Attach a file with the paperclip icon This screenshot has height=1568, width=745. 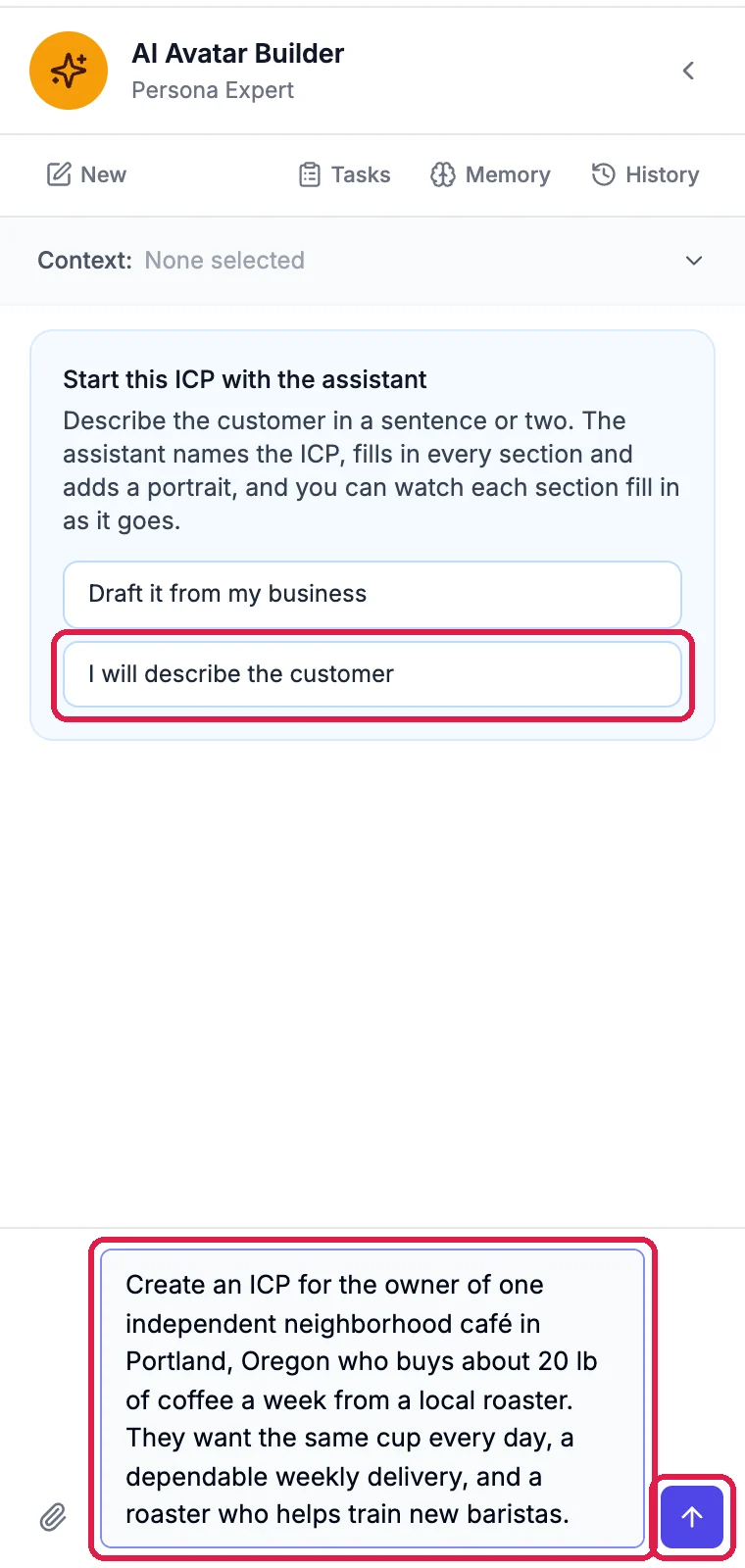53,1517
